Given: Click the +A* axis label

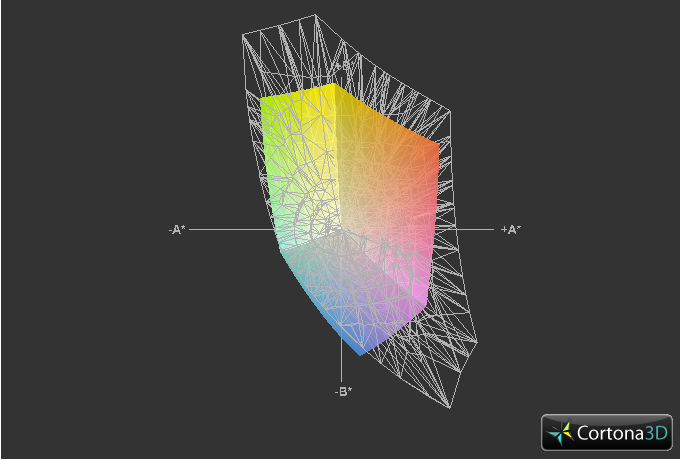Looking at the screenshot, I should (511, 229).
